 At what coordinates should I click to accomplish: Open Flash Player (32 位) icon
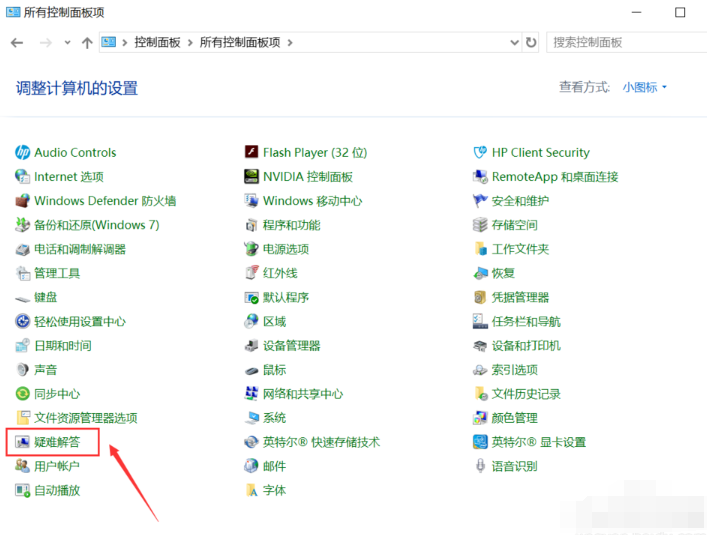[x=252, y=153]
